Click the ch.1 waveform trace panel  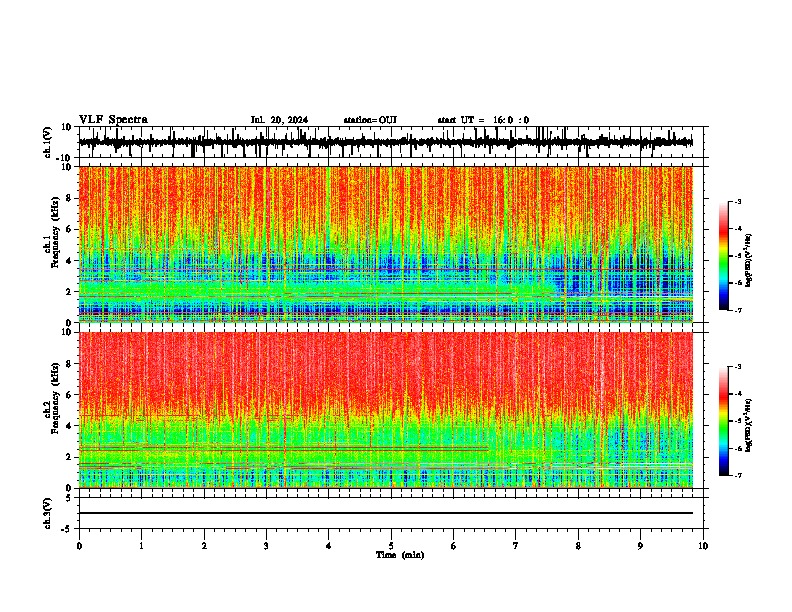pyautogui.click(x=391, y=142)
